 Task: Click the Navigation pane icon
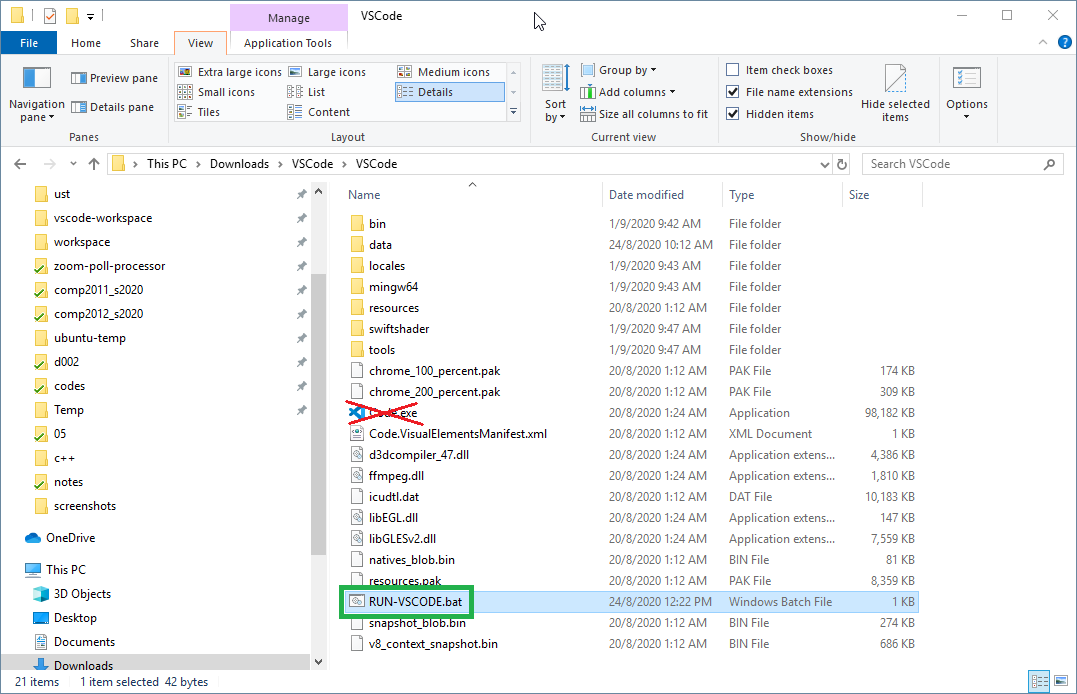click(37, 79)
